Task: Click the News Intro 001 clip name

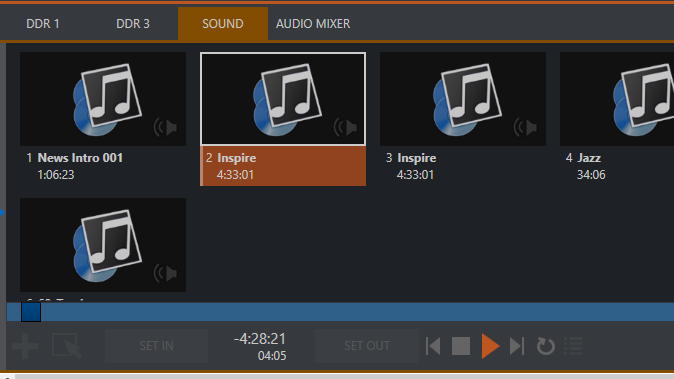Action: coord(80,158)
